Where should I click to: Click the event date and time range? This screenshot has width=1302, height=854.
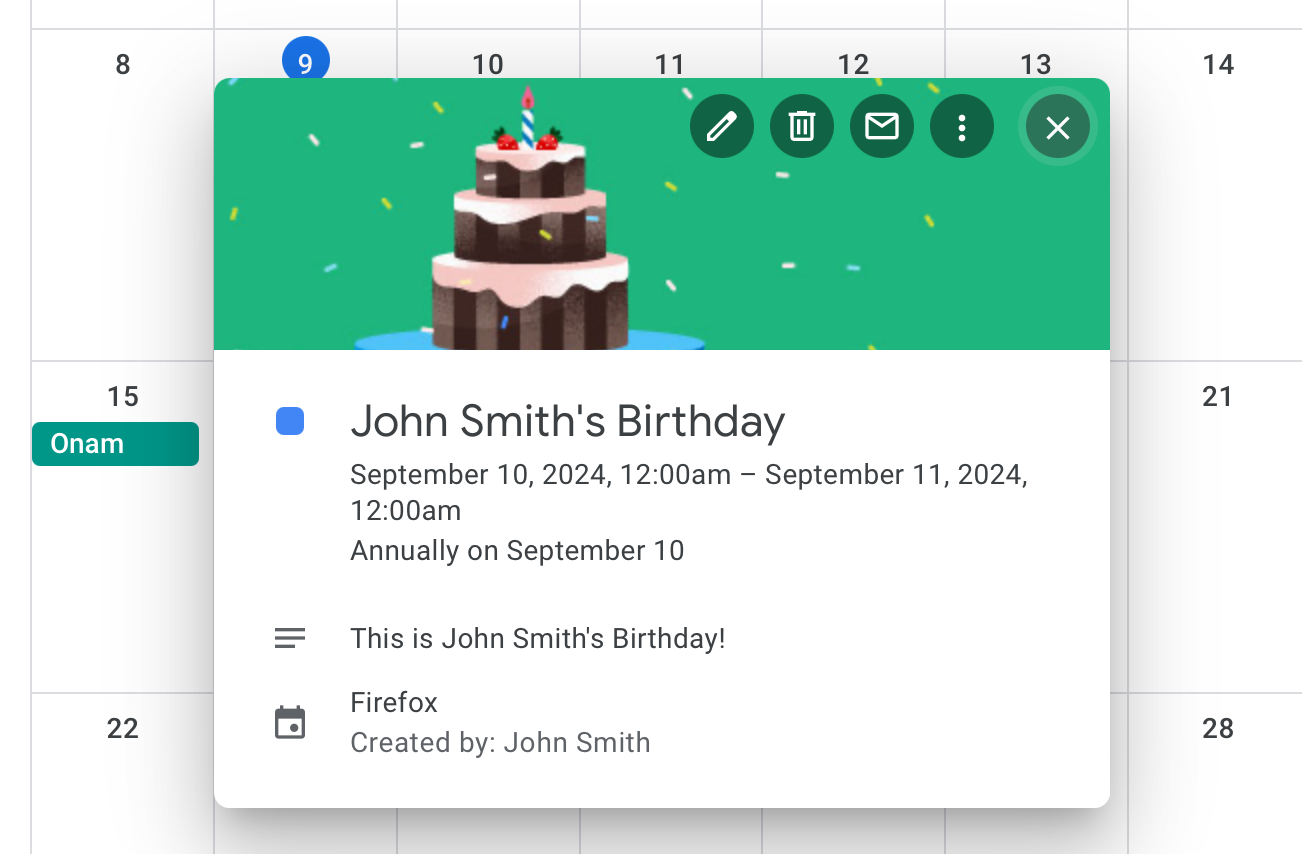pyautogui.click(x=689, y=492)
